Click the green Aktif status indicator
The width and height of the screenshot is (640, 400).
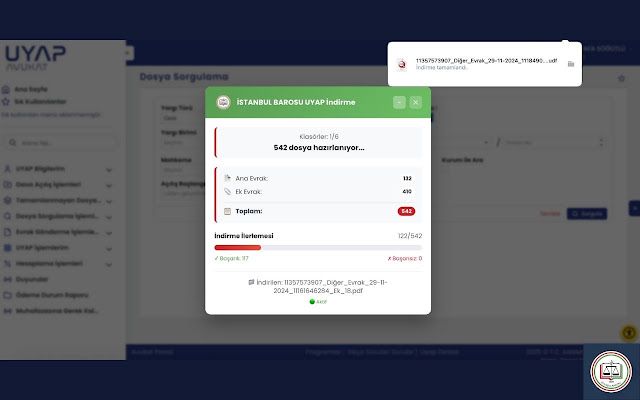pyautogui.click(x=318, y=302)
